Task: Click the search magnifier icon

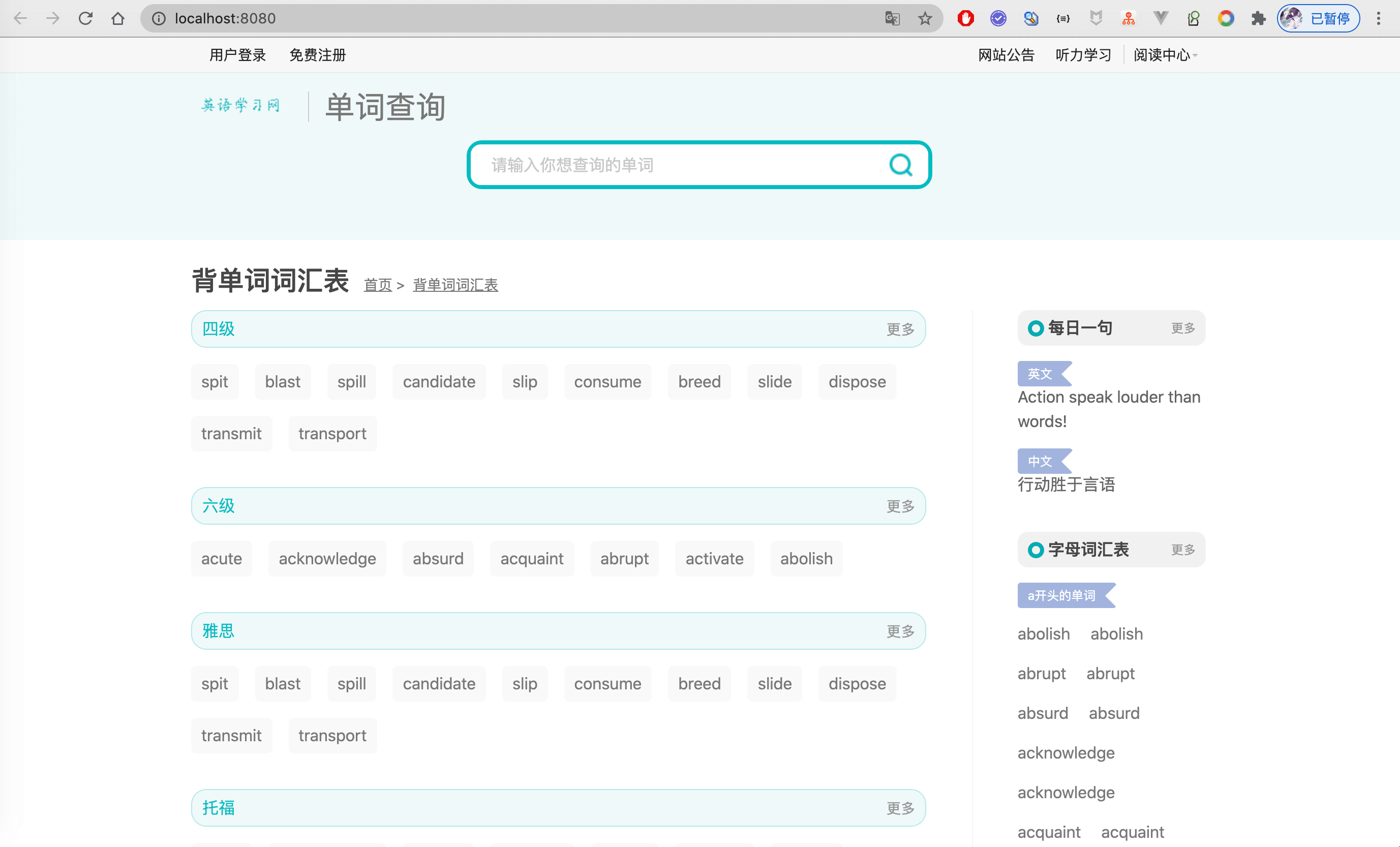Action: pos(900,165)
